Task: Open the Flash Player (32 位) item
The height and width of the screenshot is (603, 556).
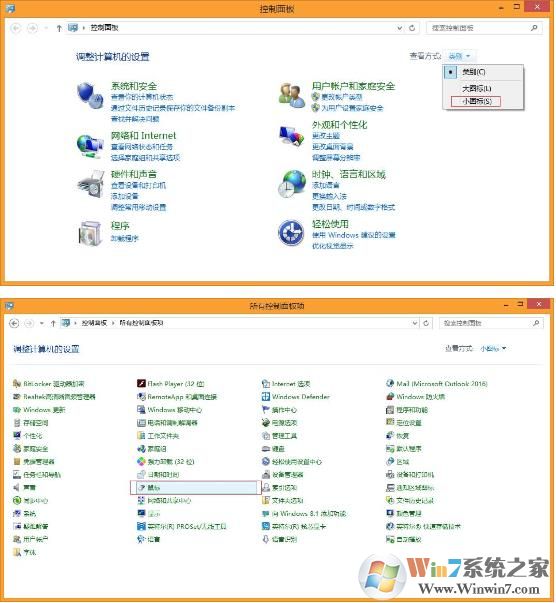Action: 171,384
